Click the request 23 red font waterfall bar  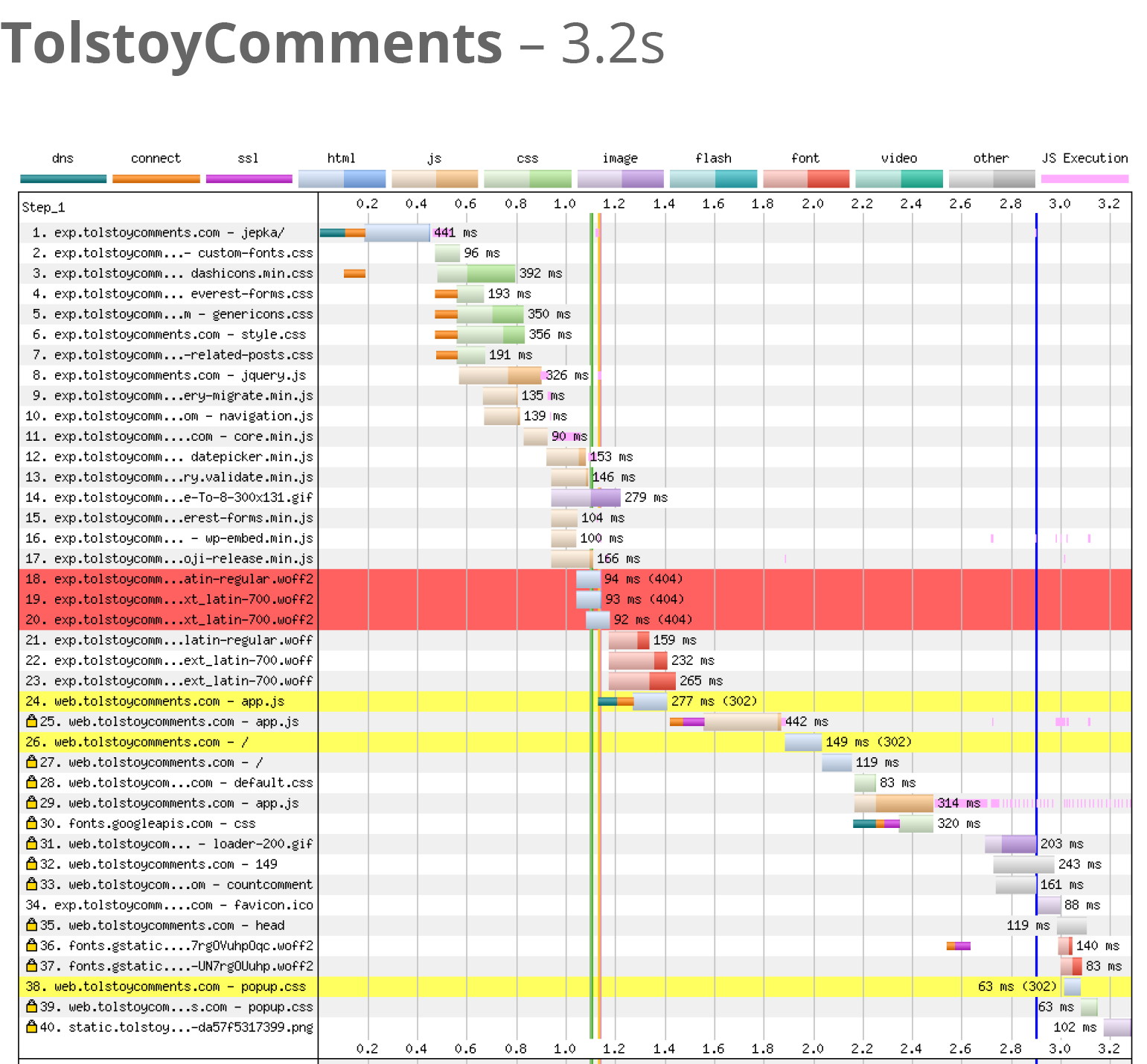tap(642, 681)
